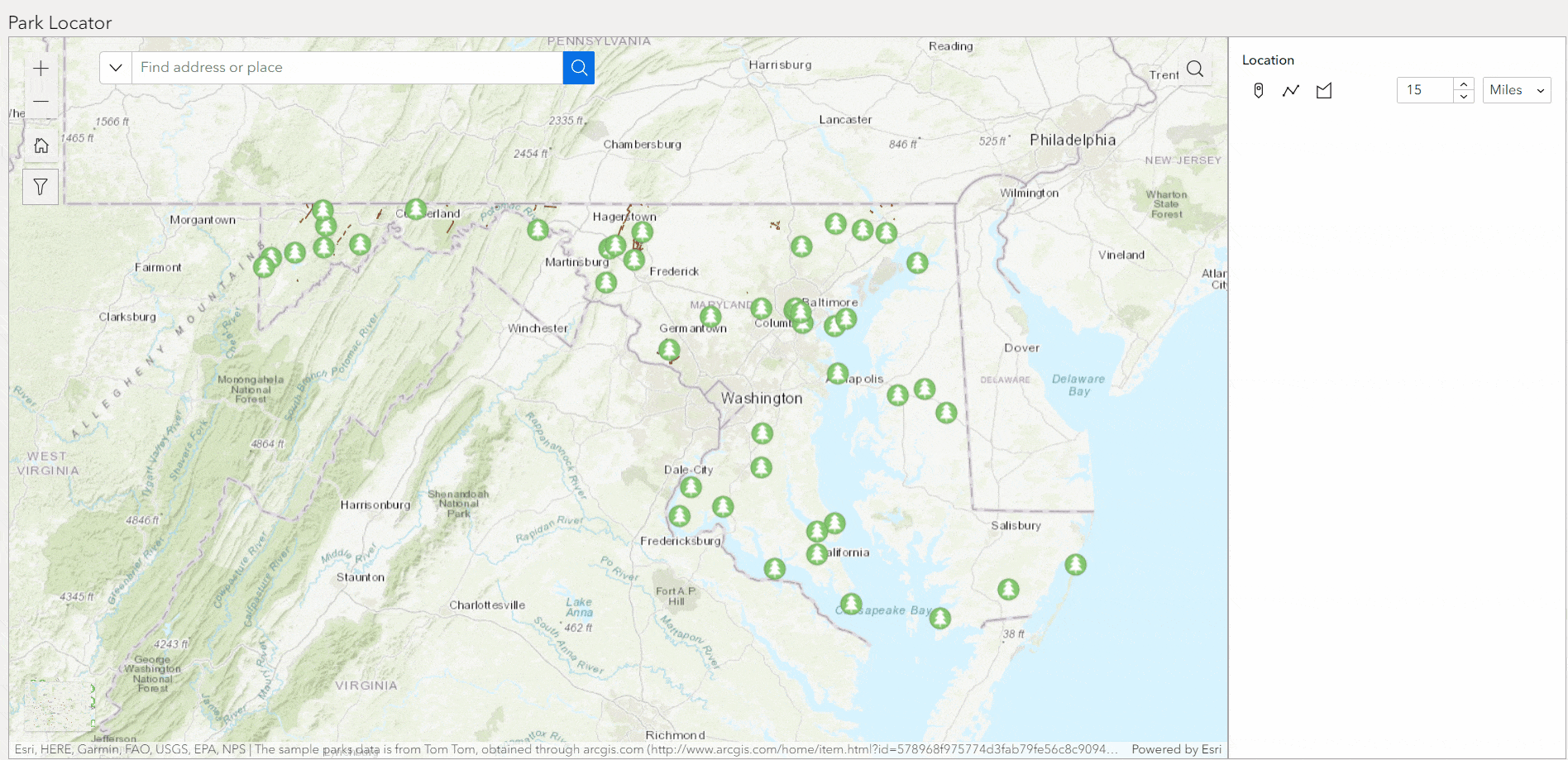Click the Find address or place box
The height and width of the screenshot is (760, 1568).
tap(347, 67)
